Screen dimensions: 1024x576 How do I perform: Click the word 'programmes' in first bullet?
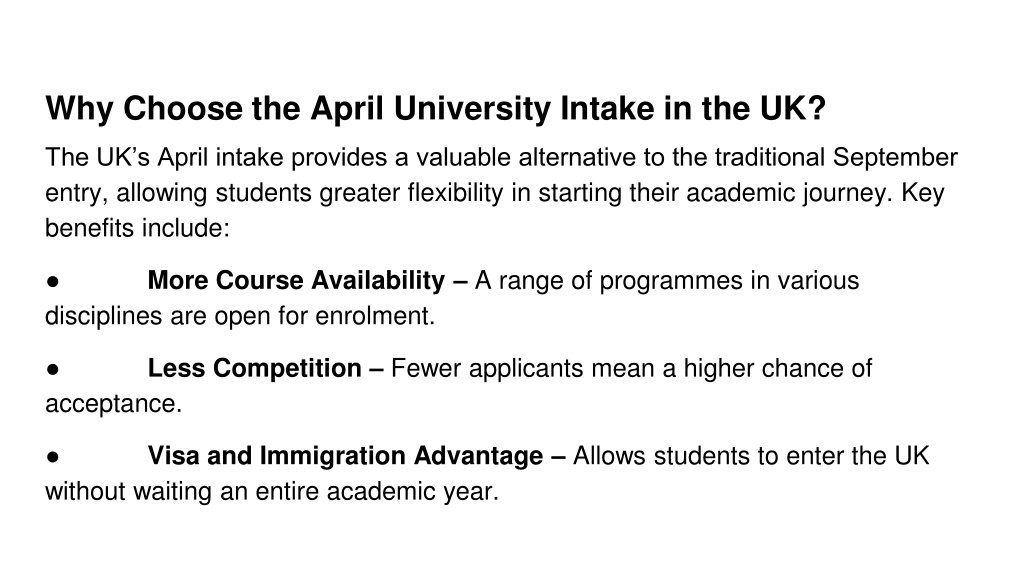[x=671, y=281]
